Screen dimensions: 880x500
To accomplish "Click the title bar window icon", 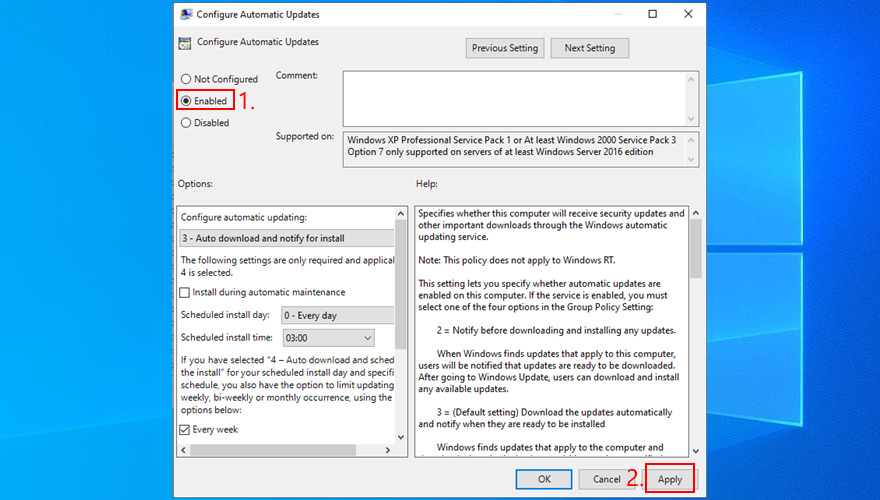I will coord(184,15).
